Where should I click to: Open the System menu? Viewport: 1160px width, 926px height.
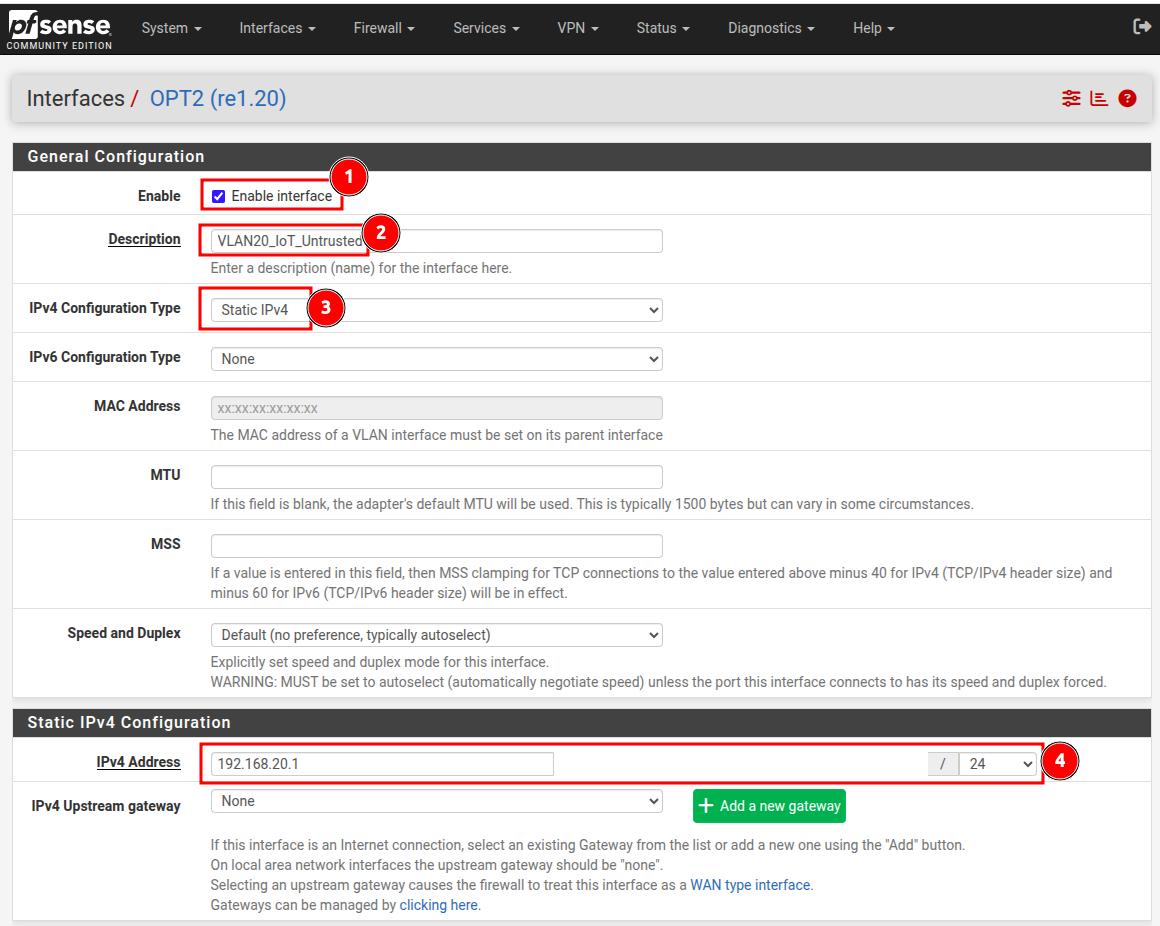coord(172,28)
